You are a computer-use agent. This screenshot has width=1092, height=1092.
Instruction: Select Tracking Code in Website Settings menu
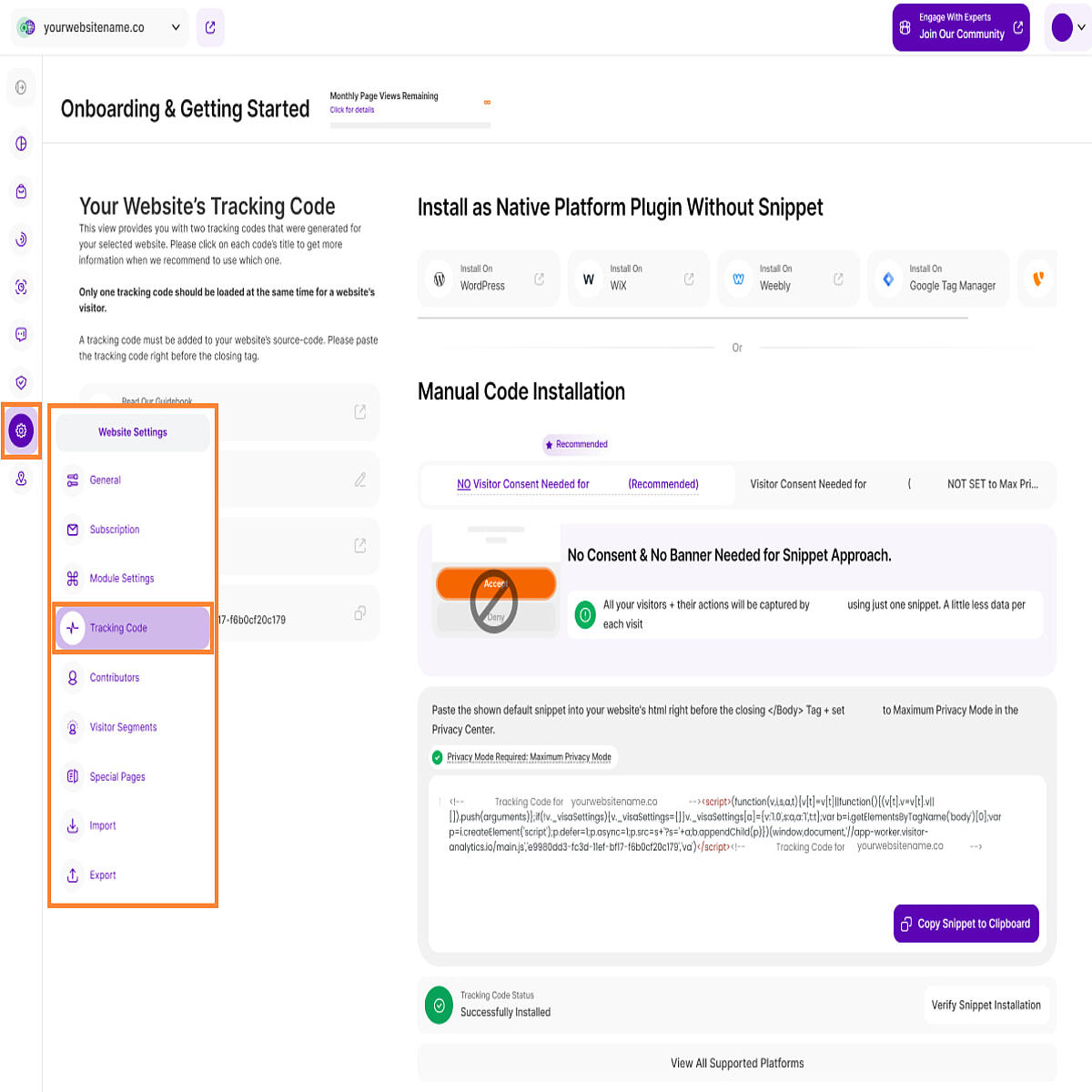pos(133,628)
